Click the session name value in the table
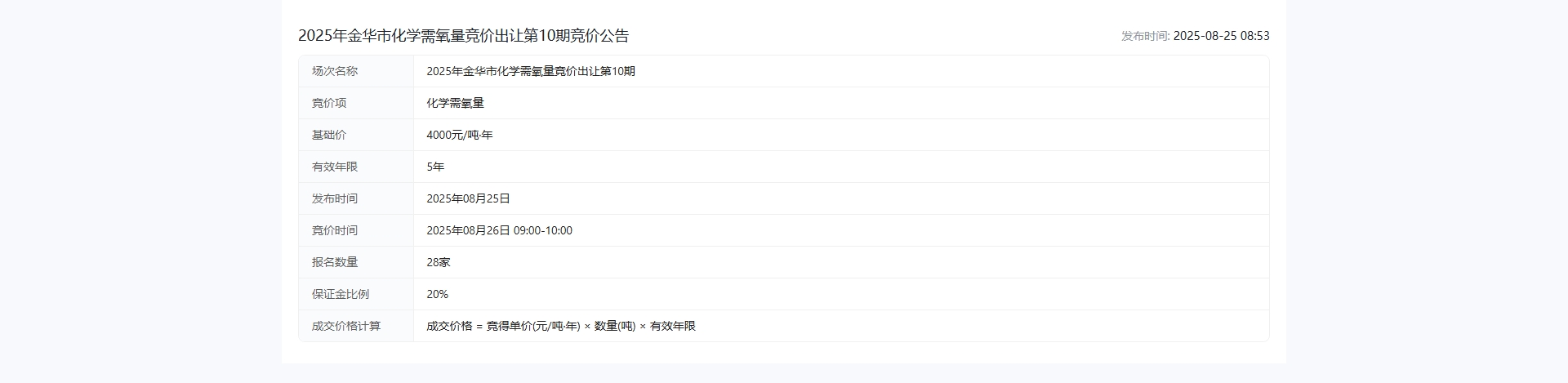 [x=530, y=71]
